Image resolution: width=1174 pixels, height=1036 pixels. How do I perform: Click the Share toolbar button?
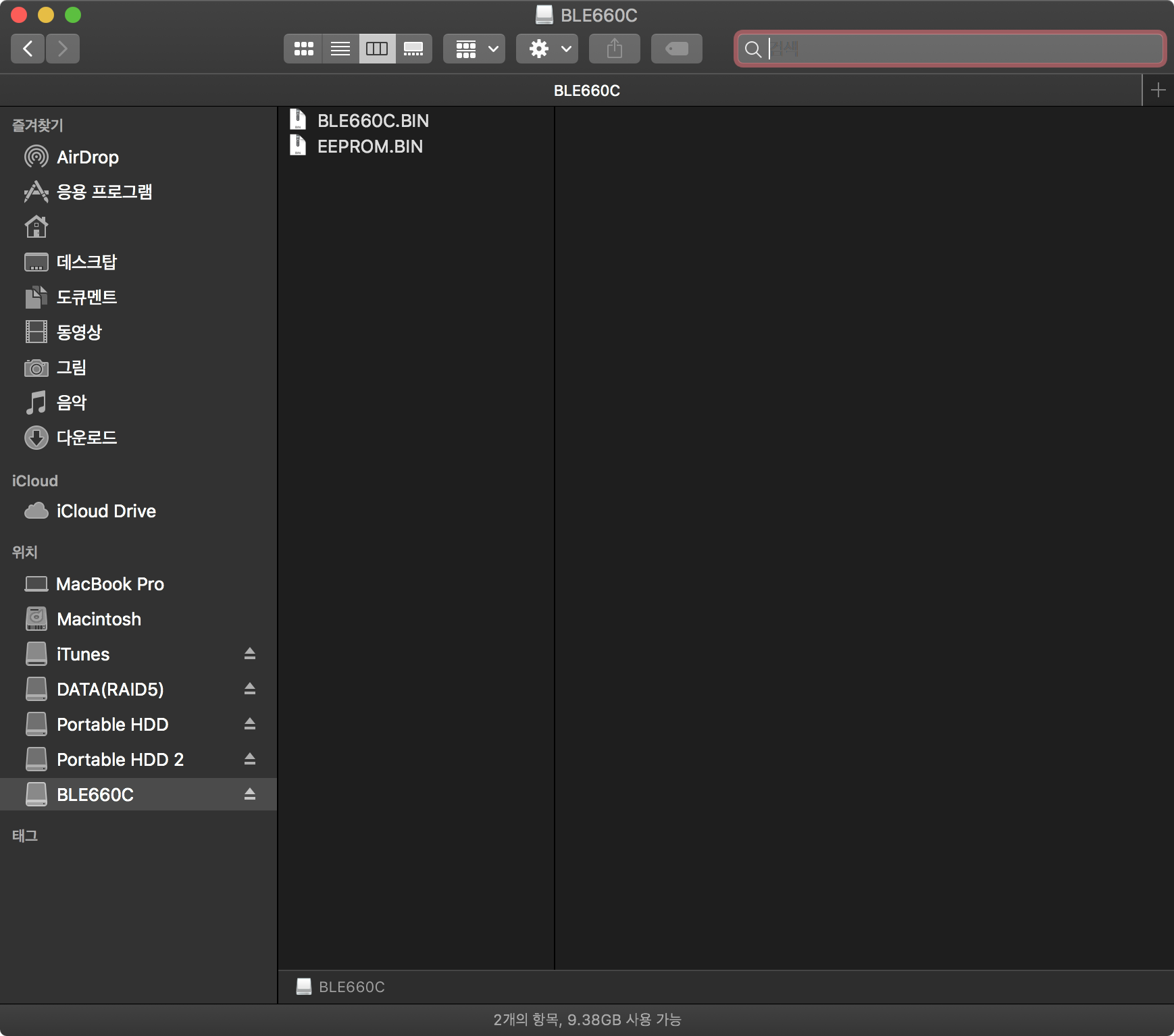[615, 49]
